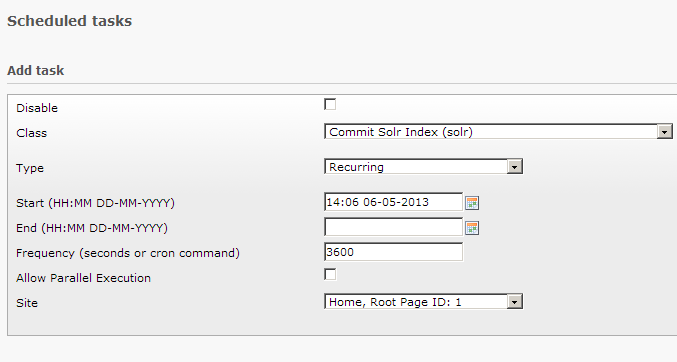Click the Scheduled tasks heading
677x362 pixels.
click(x=70, y=21)
